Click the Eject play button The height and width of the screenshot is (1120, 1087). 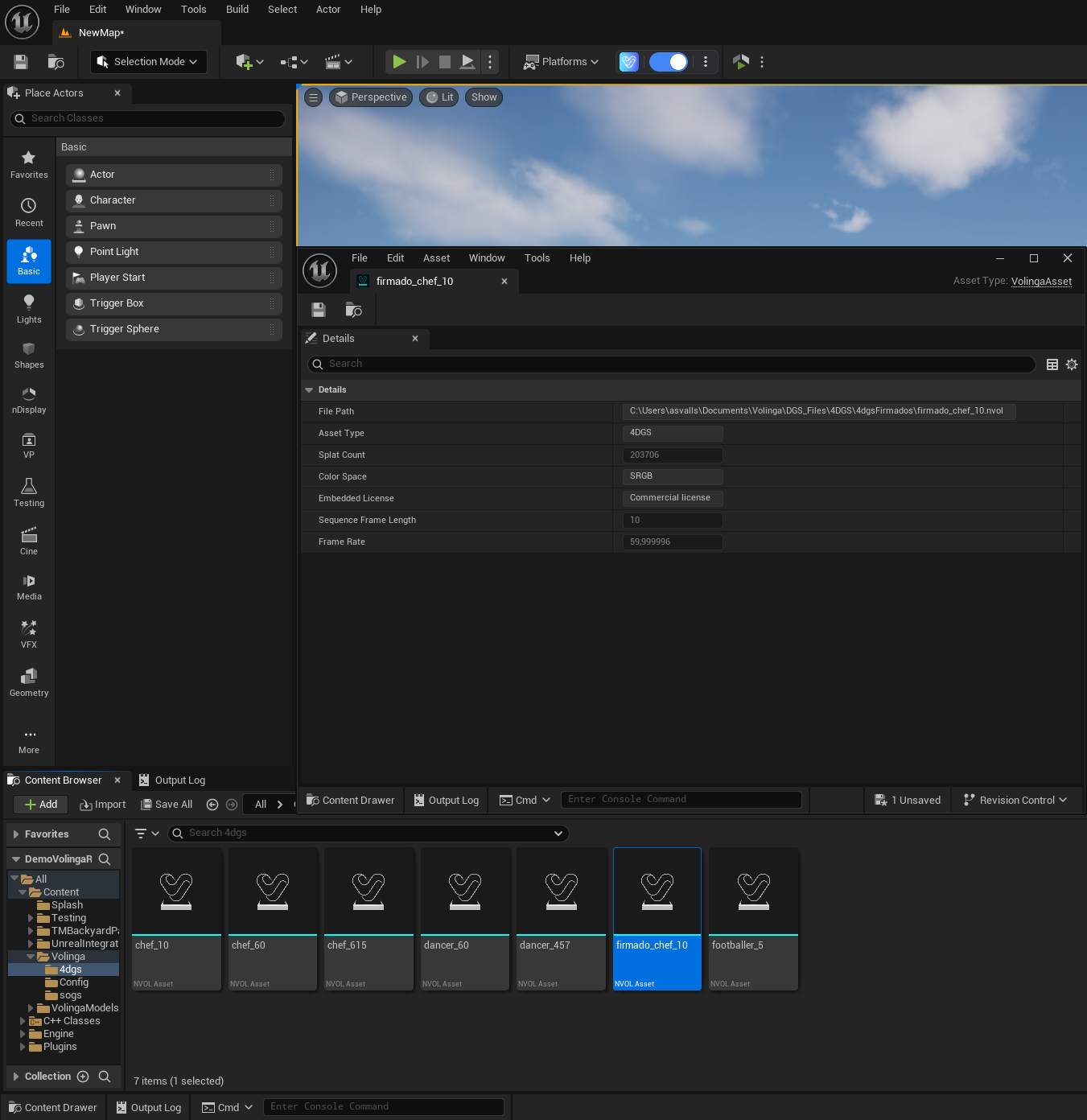point(467,62)
